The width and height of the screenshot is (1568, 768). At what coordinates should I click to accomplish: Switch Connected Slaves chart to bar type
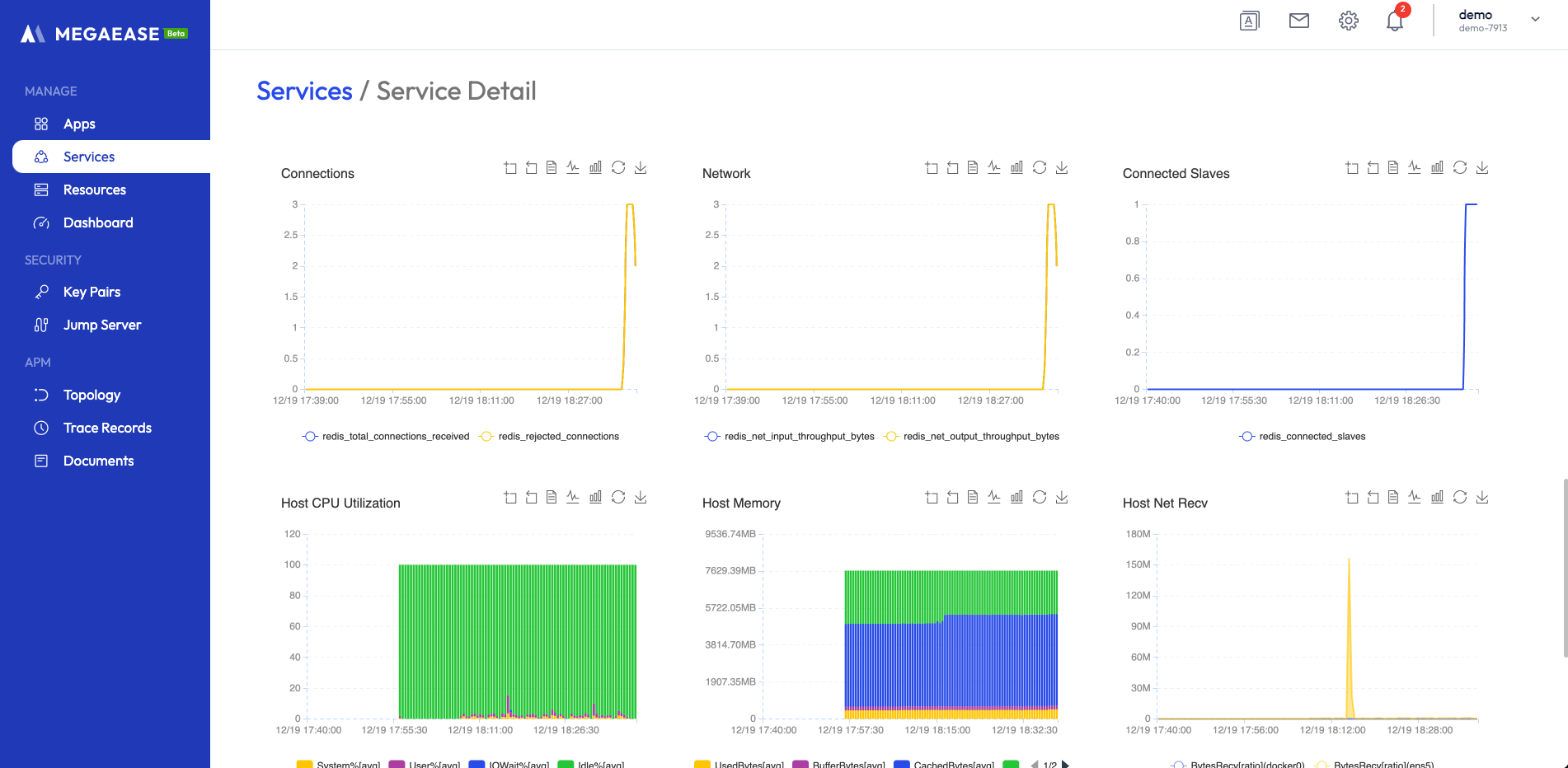pyautogui.click(x=1437, y=167)
